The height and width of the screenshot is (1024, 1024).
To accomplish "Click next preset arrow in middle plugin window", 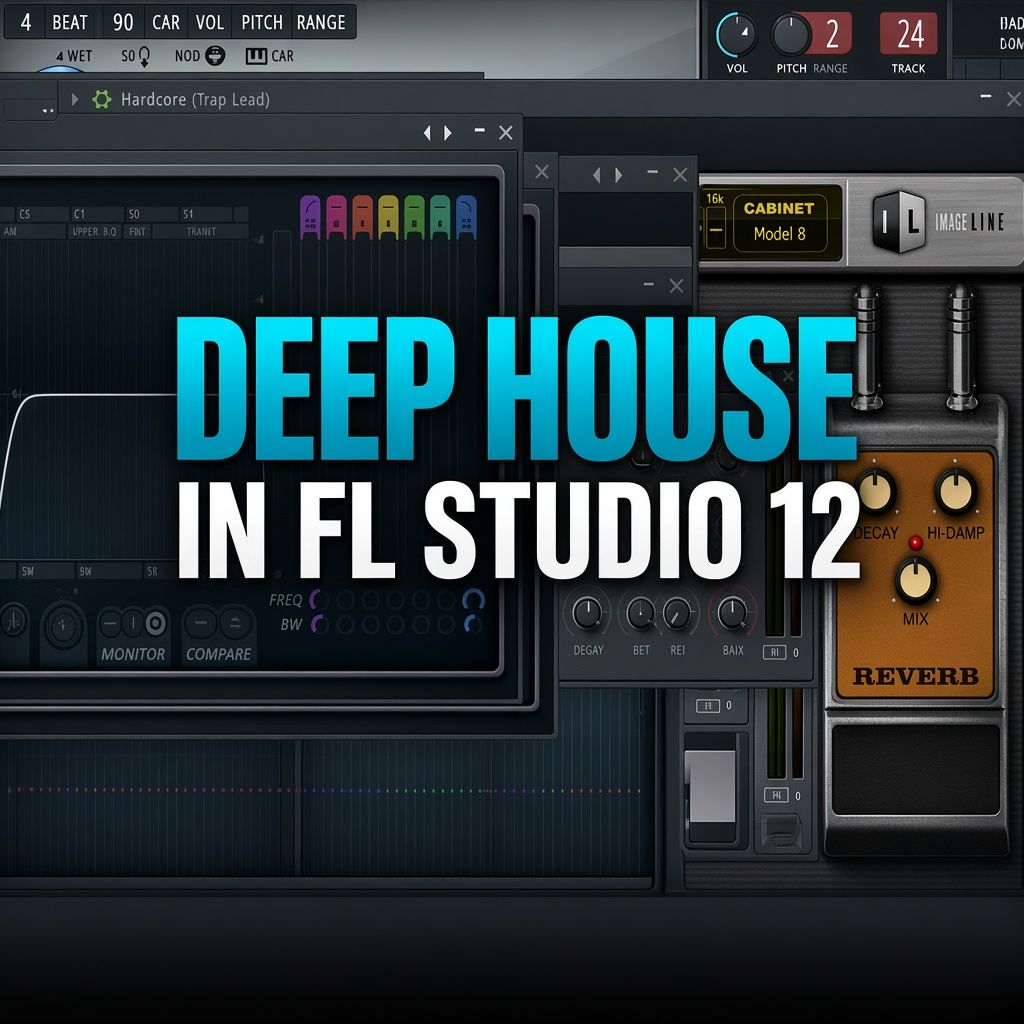I will 618,175.
